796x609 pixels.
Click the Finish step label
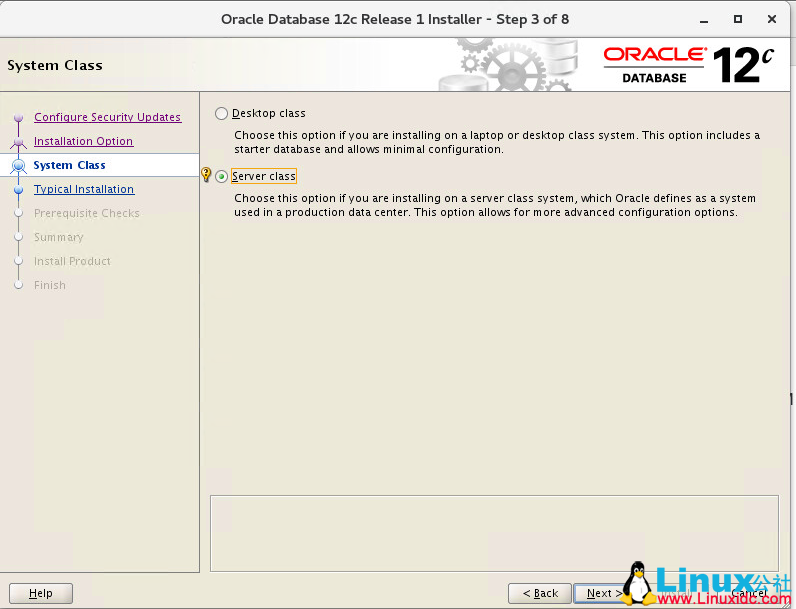(50, 285)
